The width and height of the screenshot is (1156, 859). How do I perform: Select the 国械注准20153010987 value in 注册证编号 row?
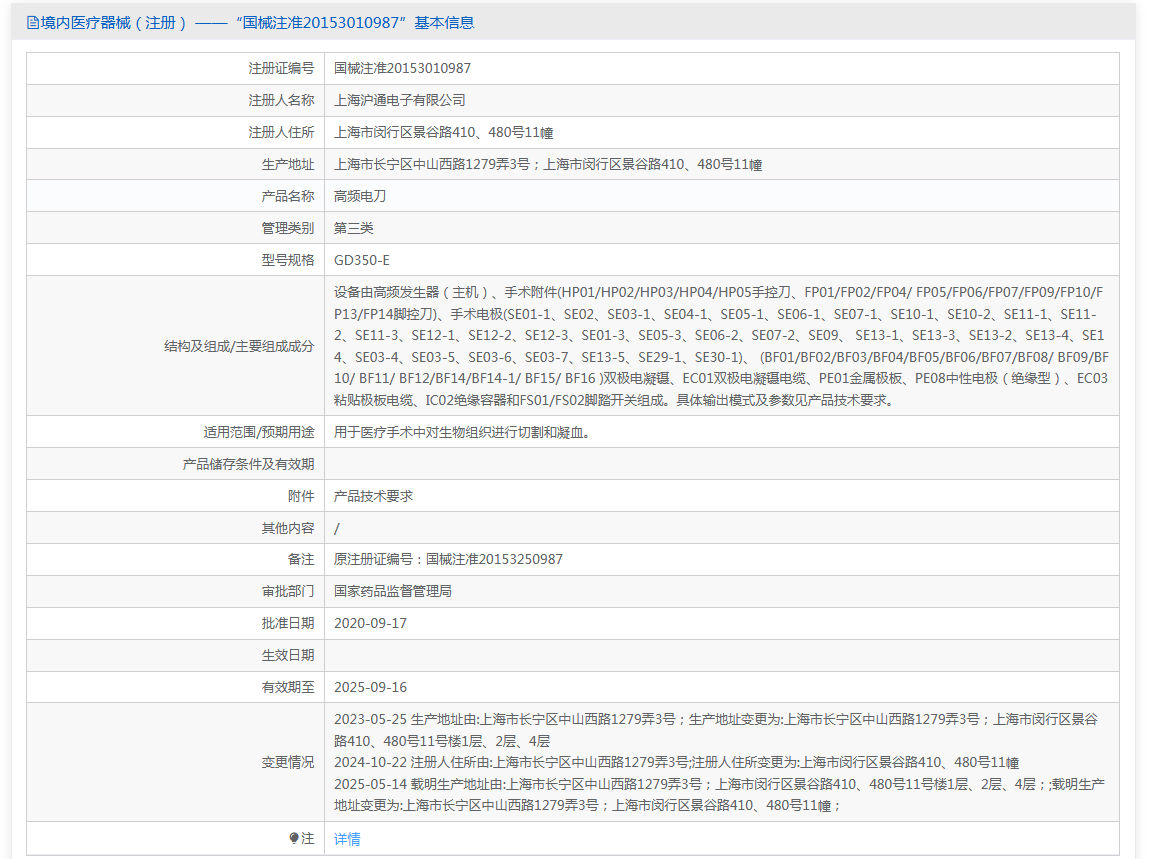[x=403, y=69]
